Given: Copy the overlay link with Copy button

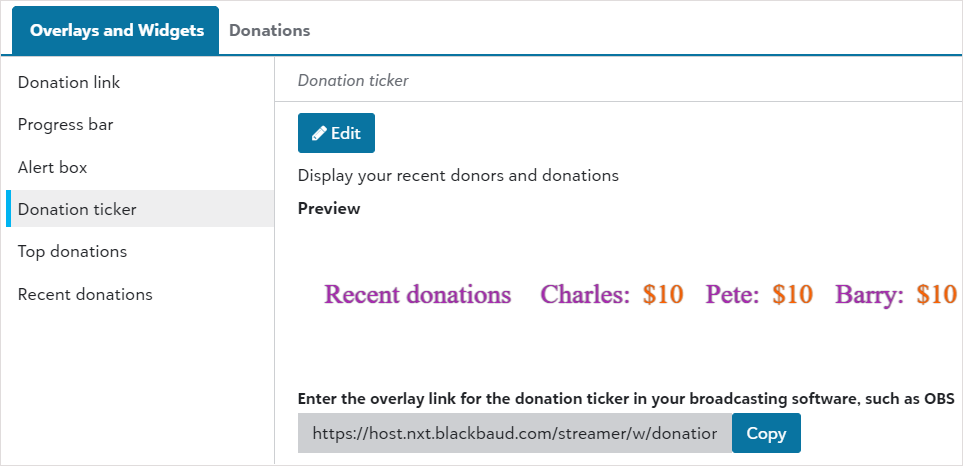Looking at the screenshot, I should 766,433.
